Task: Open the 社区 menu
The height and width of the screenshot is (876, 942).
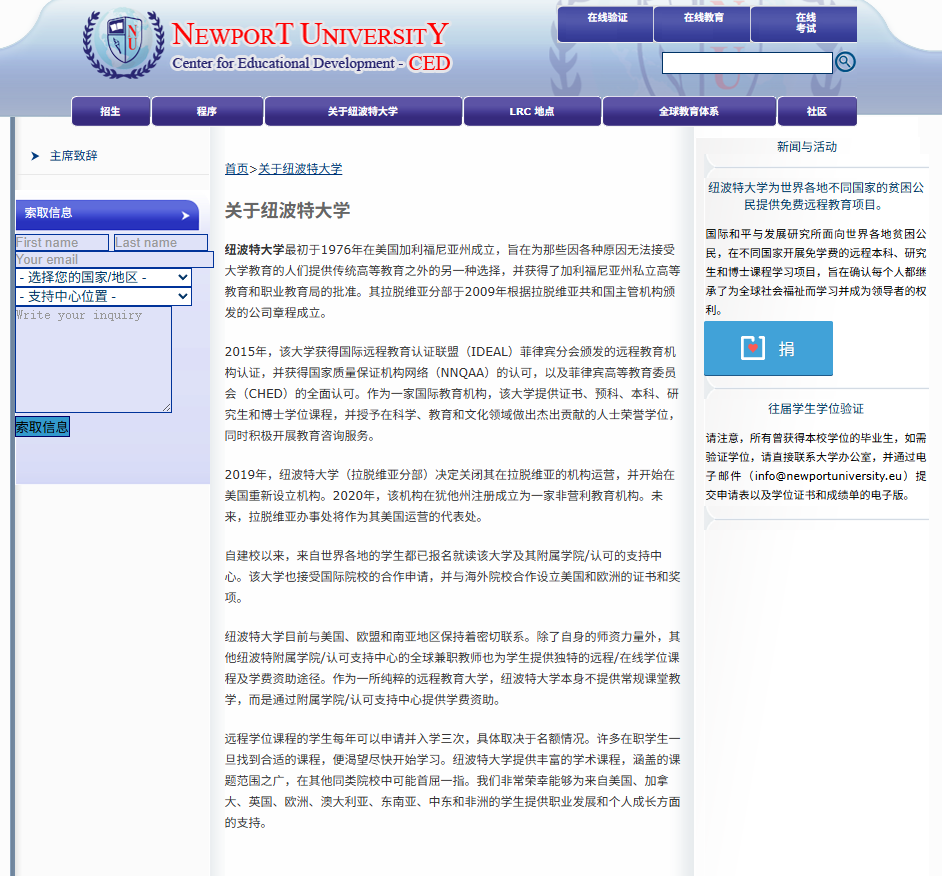Action: (x=817, y=111)
